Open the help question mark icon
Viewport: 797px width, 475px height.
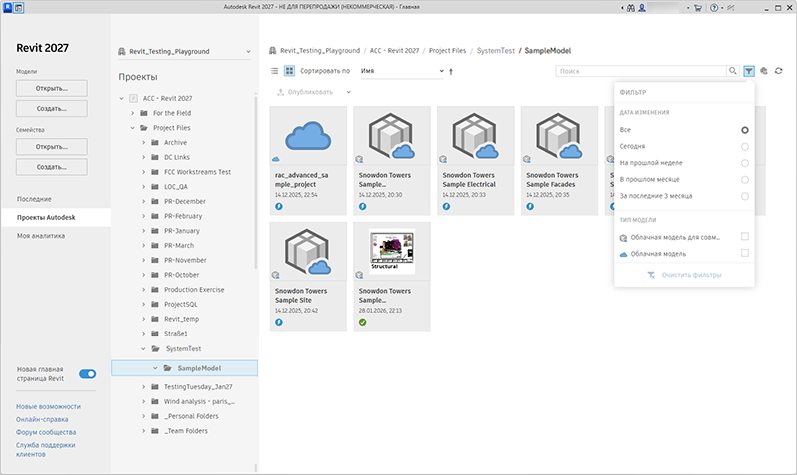click(714, 8)
